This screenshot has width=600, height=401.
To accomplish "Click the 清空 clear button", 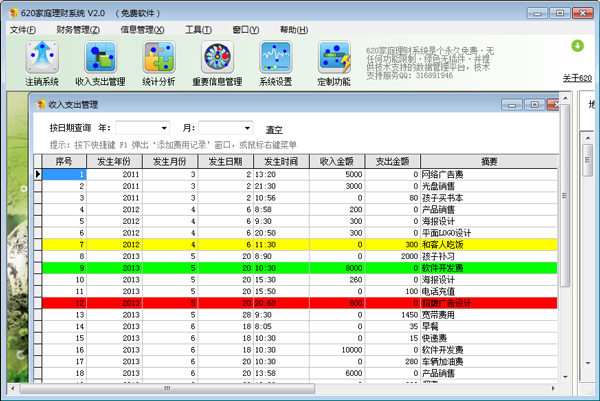I will point(274,130).
